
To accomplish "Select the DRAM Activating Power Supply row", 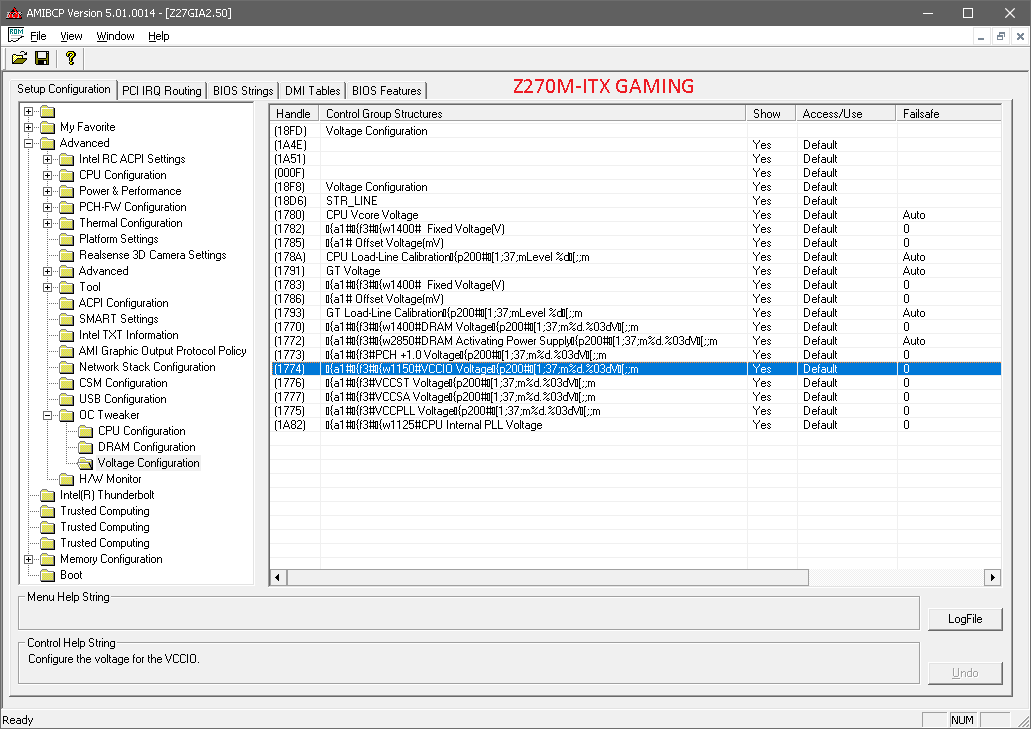I will point(636,341).
